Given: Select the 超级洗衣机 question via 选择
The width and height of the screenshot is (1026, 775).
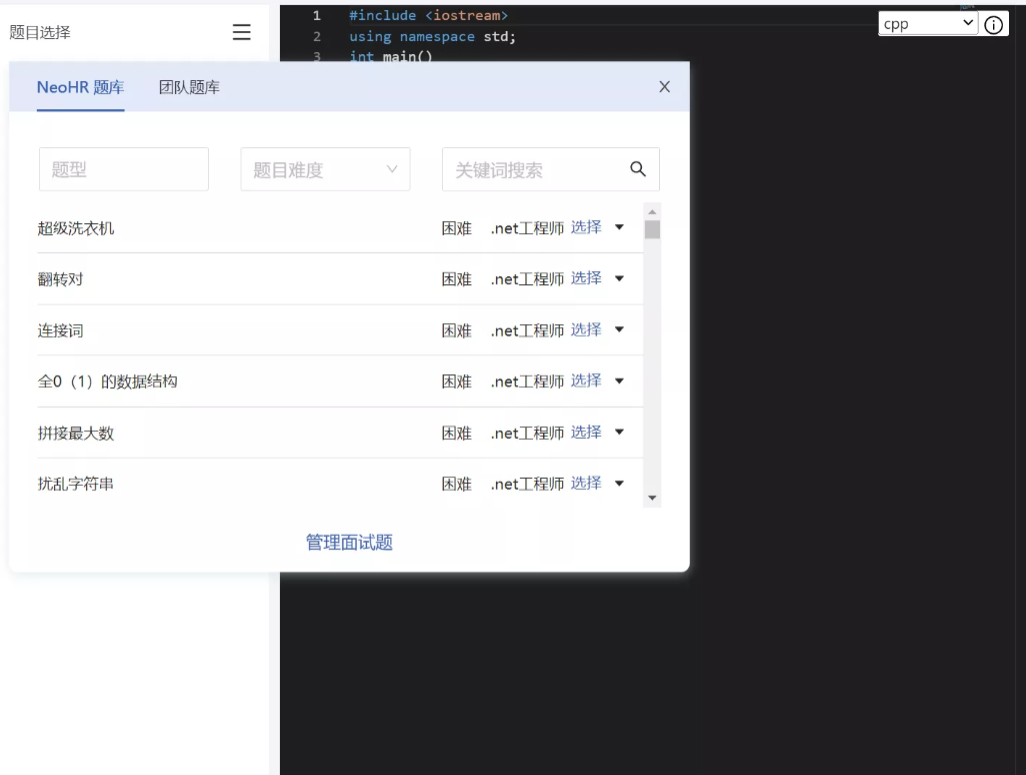Looking at the screenshot, I should (x=586, y=227).
